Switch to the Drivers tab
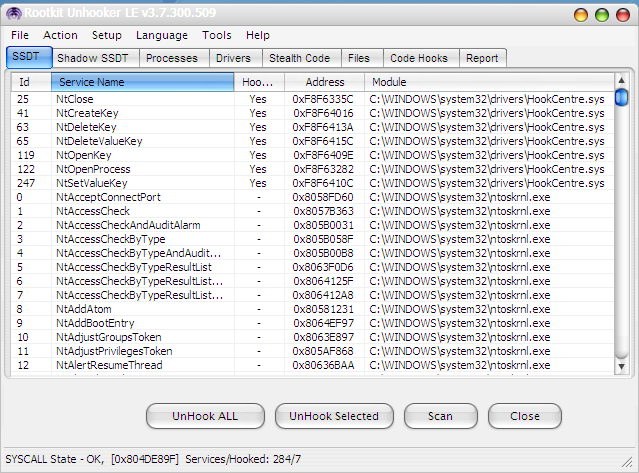Image resolution: width=639 pixels, height=473 pixels. point(234,58)
